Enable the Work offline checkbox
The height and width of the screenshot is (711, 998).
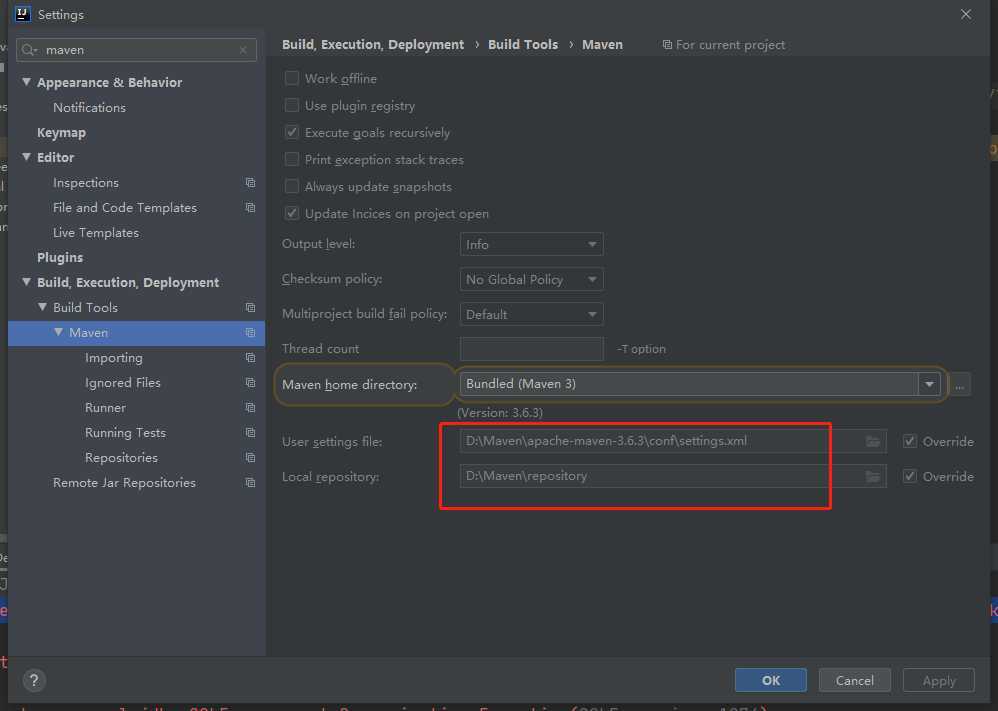[x=292, y=78]
